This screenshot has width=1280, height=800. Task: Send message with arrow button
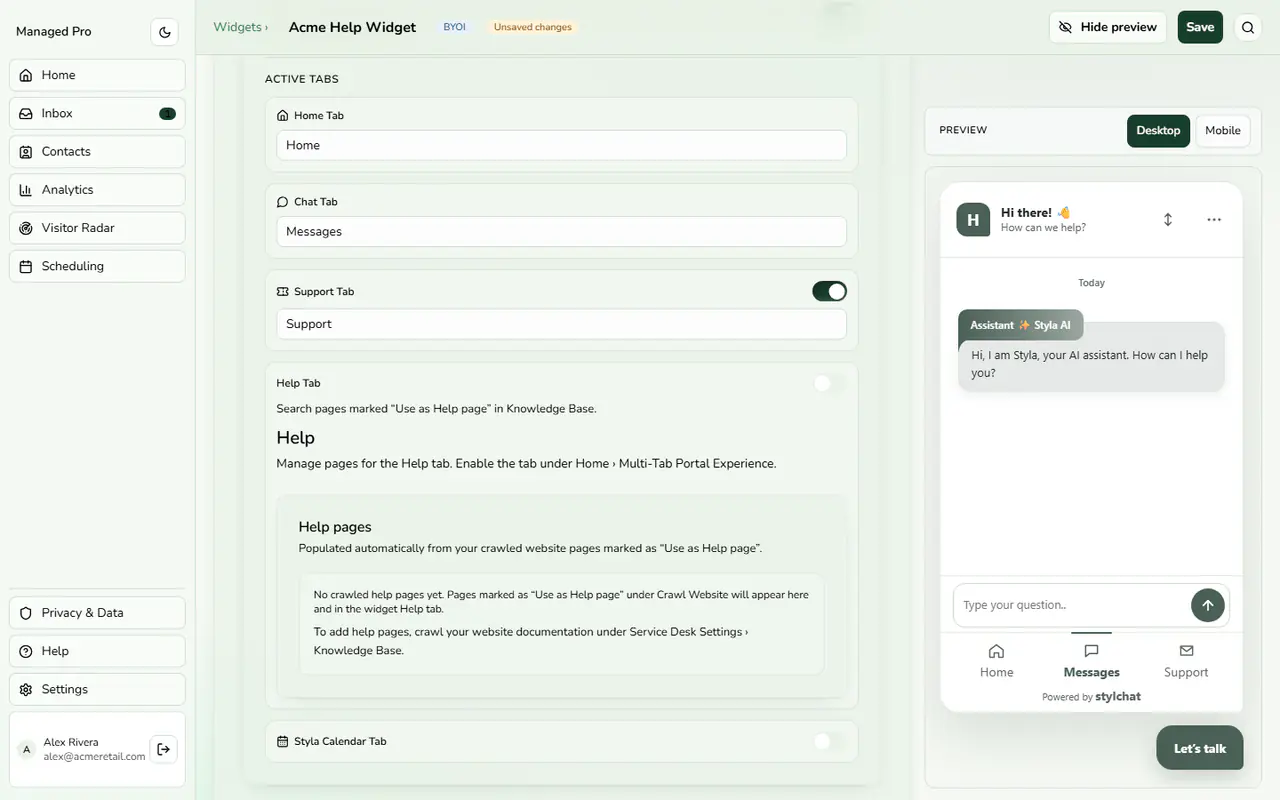[1208, 605]
